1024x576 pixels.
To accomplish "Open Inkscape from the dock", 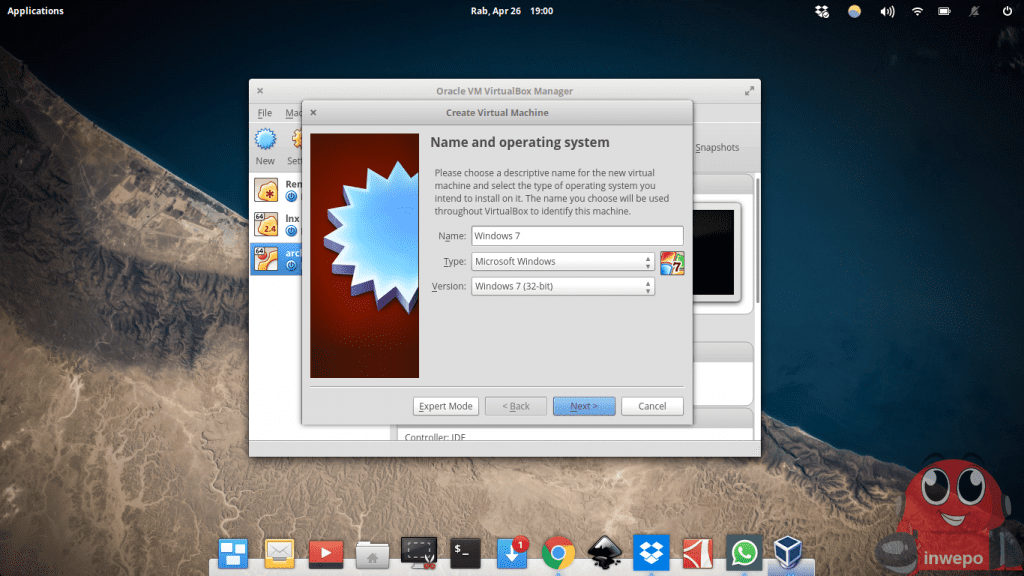I will [x=604, y=552].
